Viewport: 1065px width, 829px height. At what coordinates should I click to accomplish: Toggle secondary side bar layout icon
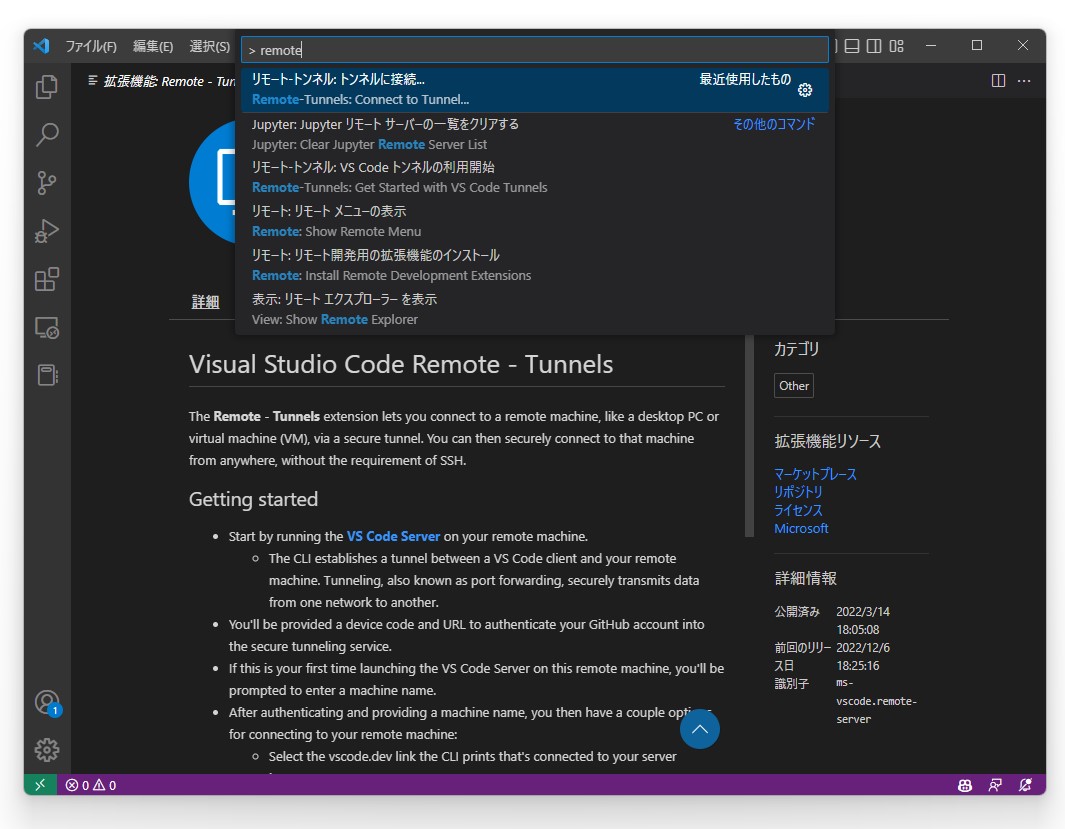(x=874, y=45)
